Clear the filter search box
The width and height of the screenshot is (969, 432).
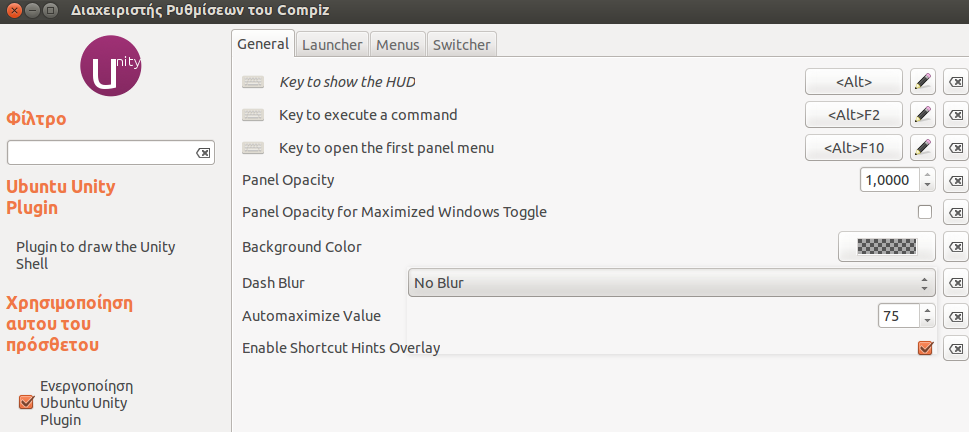(x=203, y=153)
